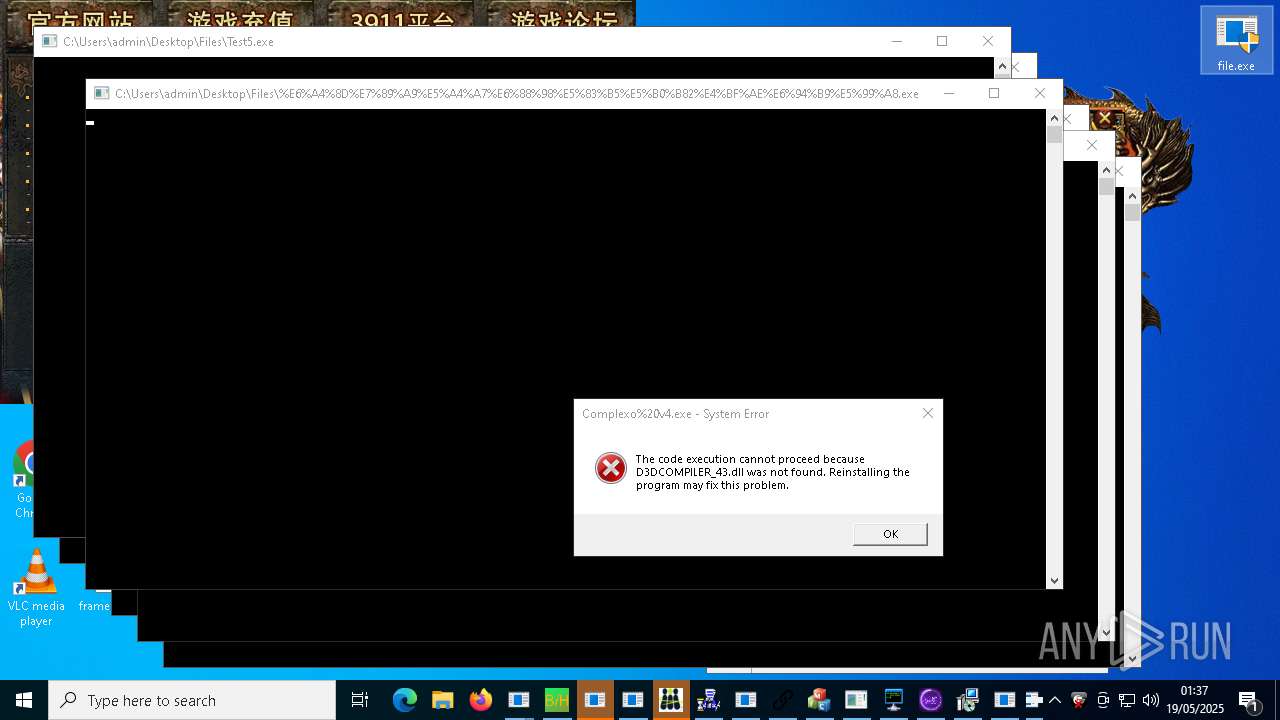Image resolution: width=1280 pixels, height=720 pixels.
Task: Open the volume control tray icon
Action: pos(1150,700)
